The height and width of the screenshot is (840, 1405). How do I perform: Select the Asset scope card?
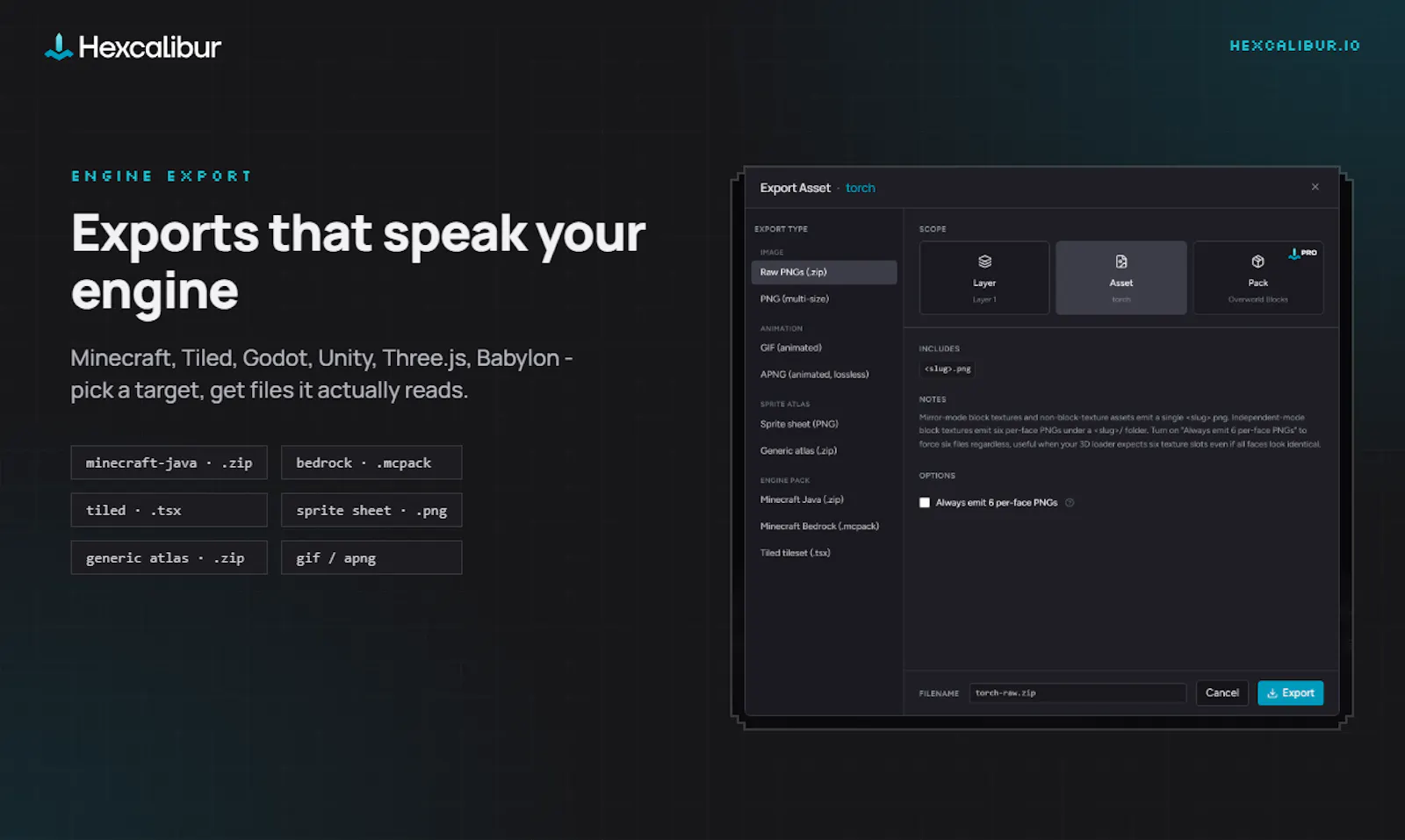(x=1120, y=277)
